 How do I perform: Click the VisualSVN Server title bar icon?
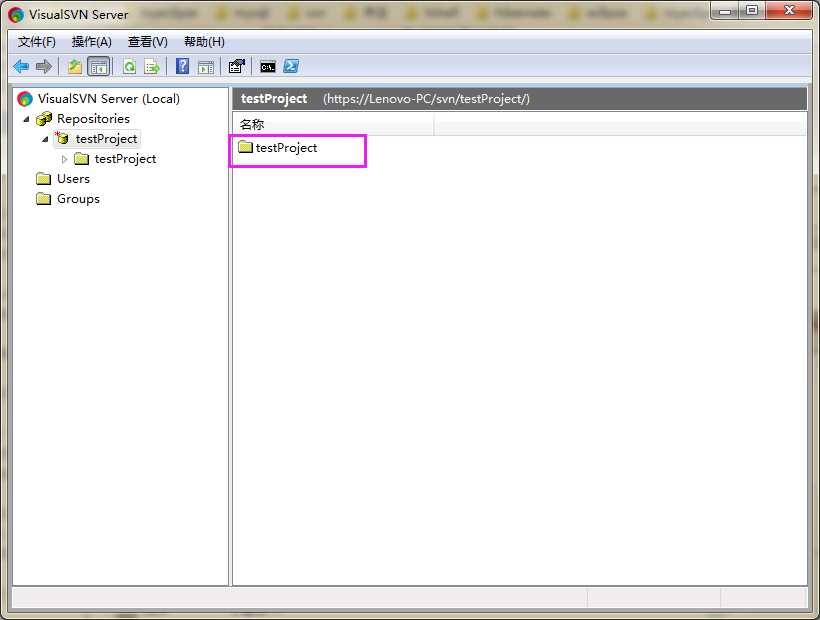click(16, 15)
